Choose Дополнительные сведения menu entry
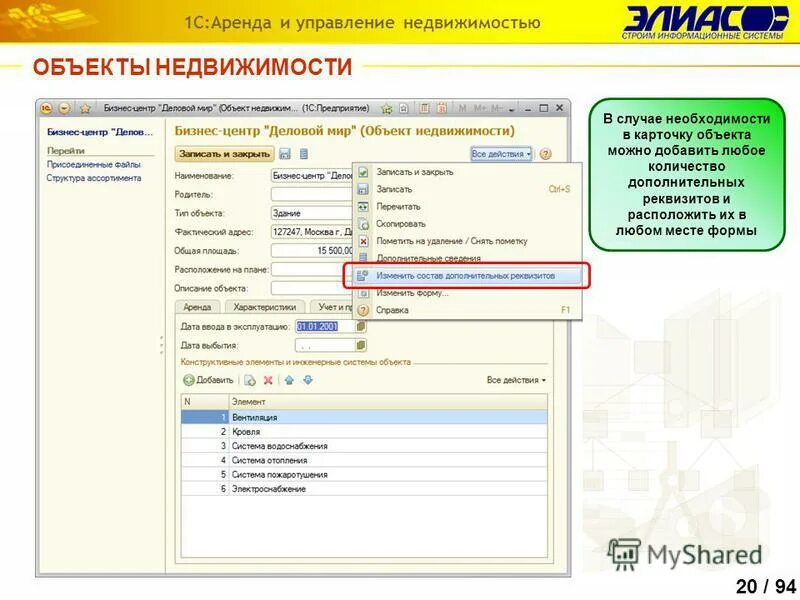The width and height of the screenshot is (800, 600). (467, 258)
